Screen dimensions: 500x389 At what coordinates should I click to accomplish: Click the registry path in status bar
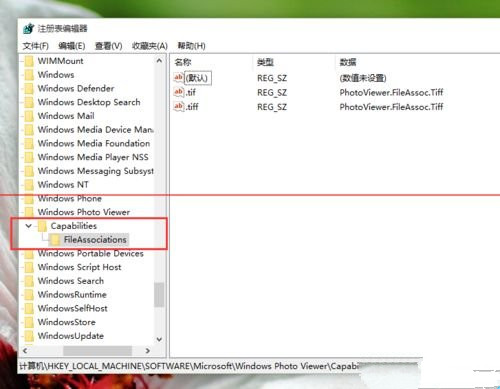[x=190, y=366]
